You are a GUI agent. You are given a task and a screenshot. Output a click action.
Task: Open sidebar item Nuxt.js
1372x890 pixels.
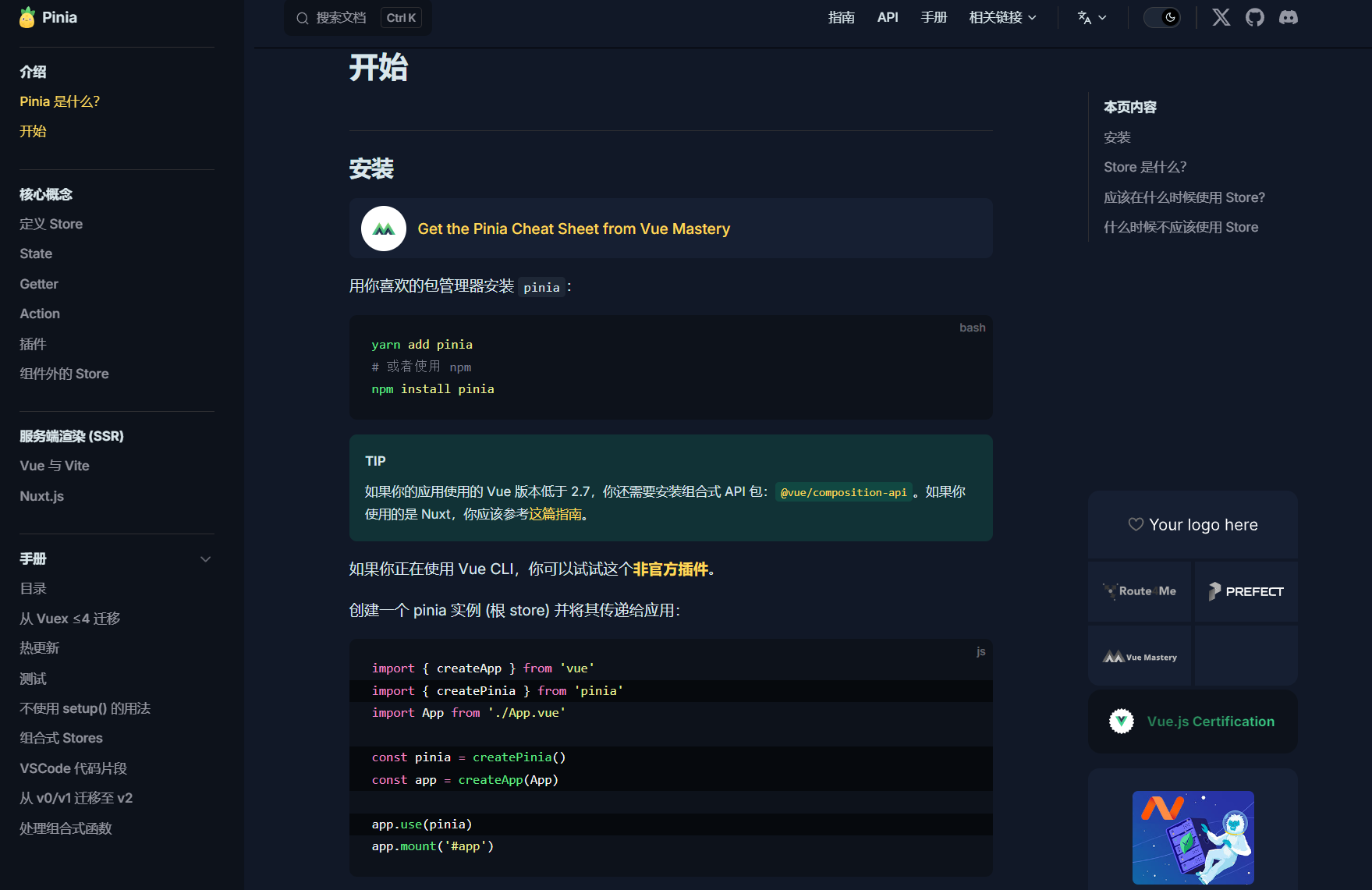tap(42, 496)
